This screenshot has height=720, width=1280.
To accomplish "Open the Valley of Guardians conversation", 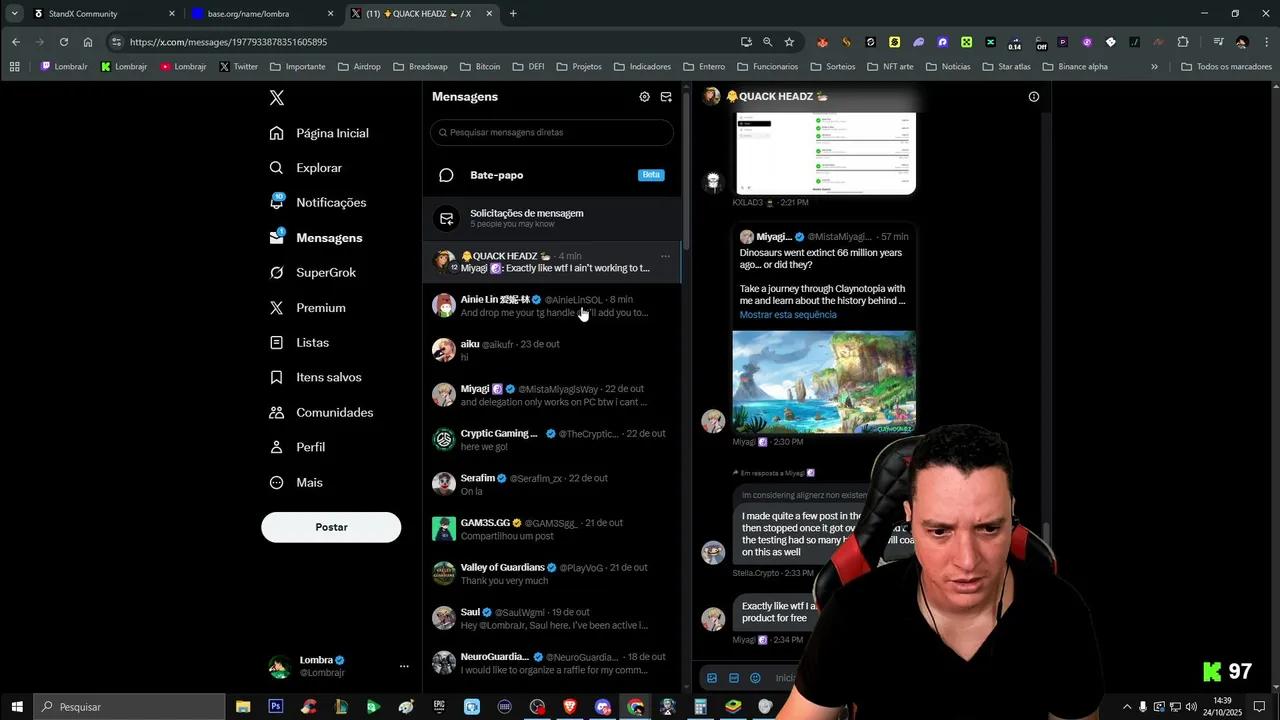I will [x=552, y=574].
